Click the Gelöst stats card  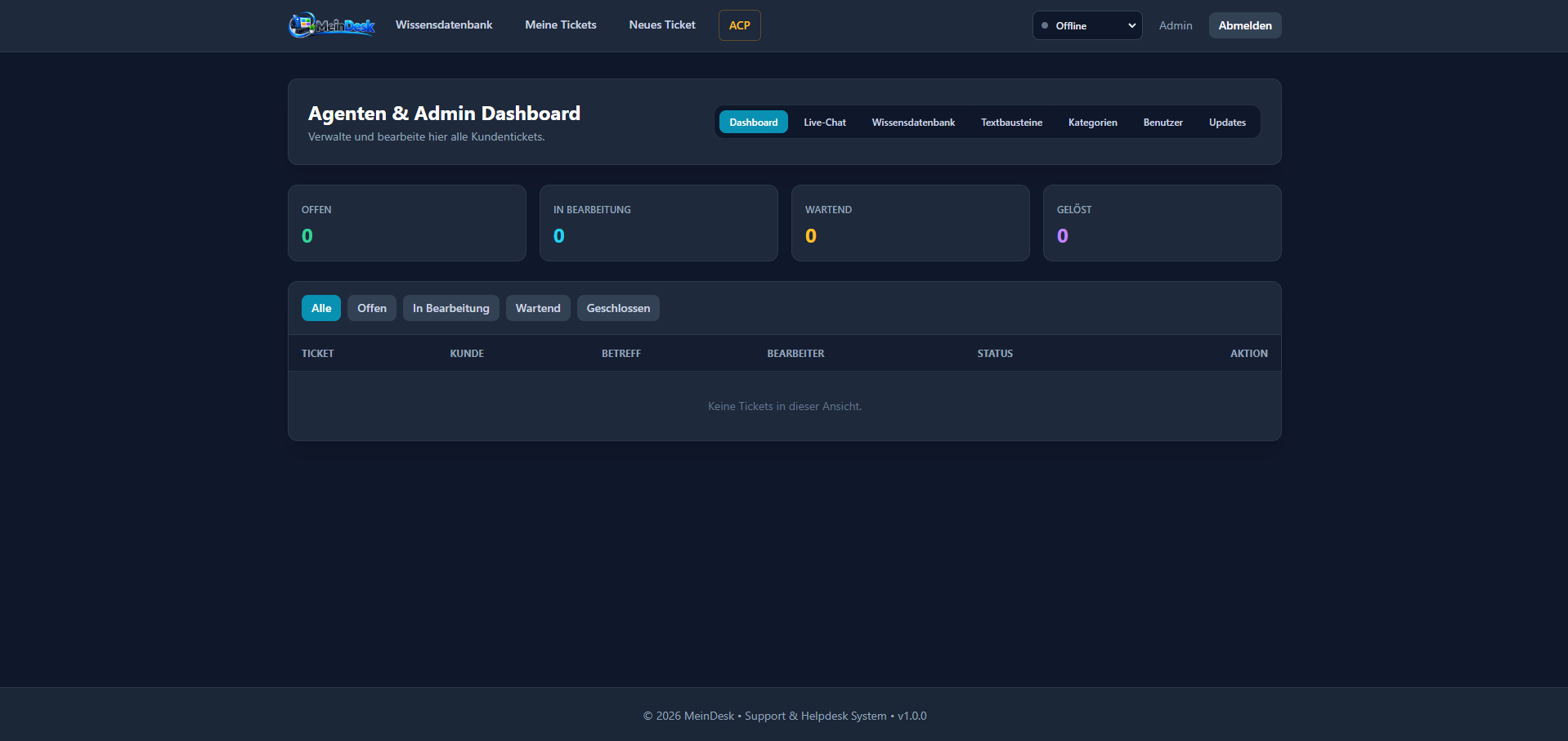click(x=1163, y=223)
